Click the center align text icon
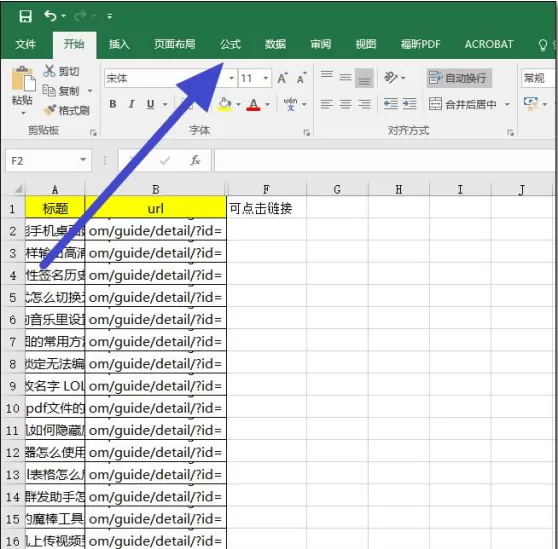558x549 pixels. tap(345, 104)
